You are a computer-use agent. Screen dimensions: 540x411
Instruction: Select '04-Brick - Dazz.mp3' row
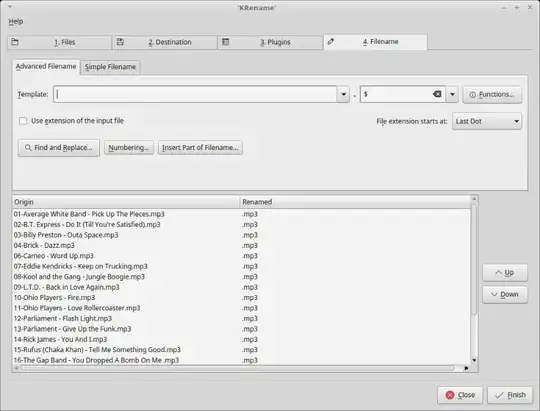pos(241,245)
